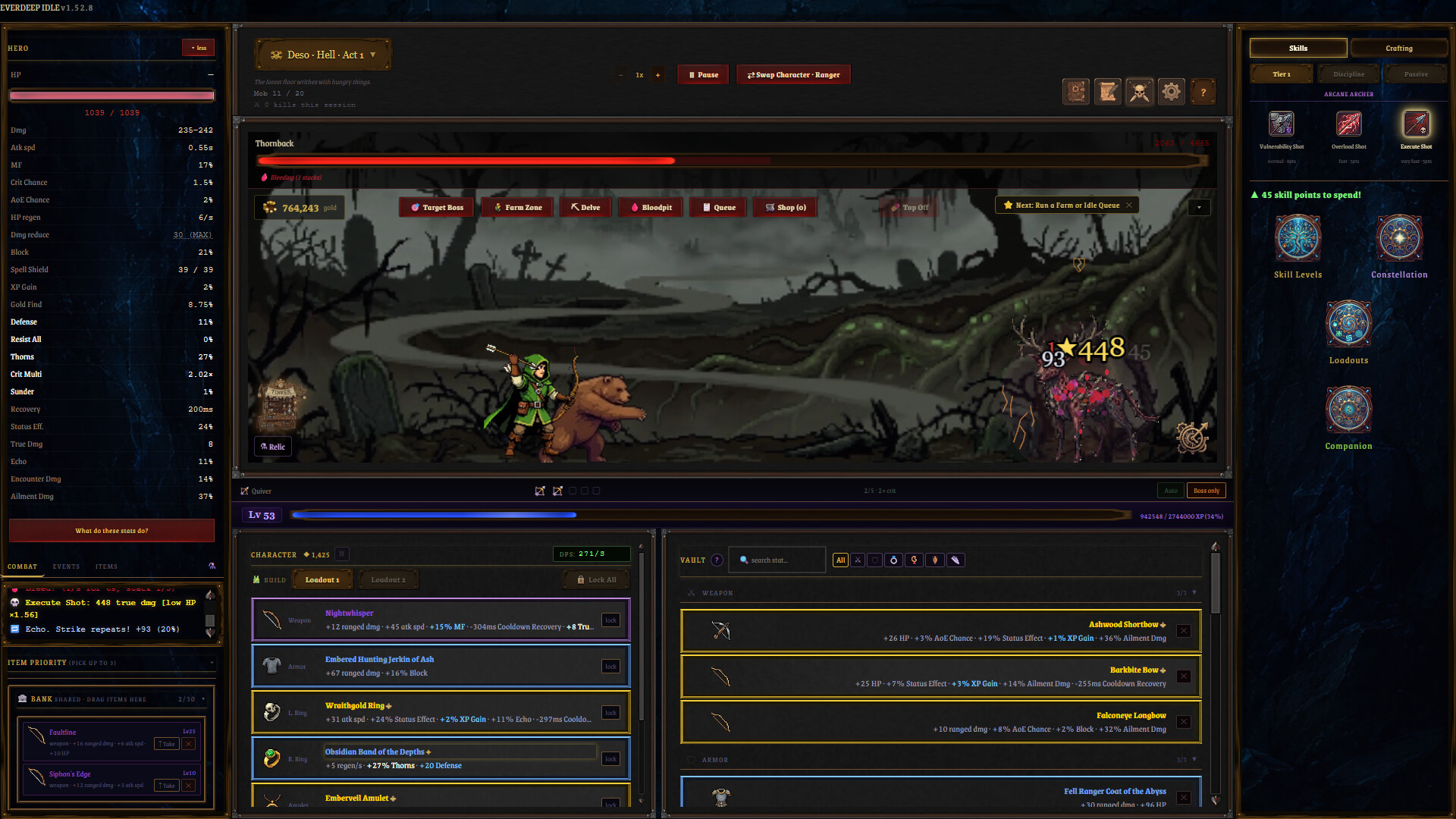Screen dimensions: 1456x819
Task: Collapse the Bank section arrow
Action: point(203,699)
